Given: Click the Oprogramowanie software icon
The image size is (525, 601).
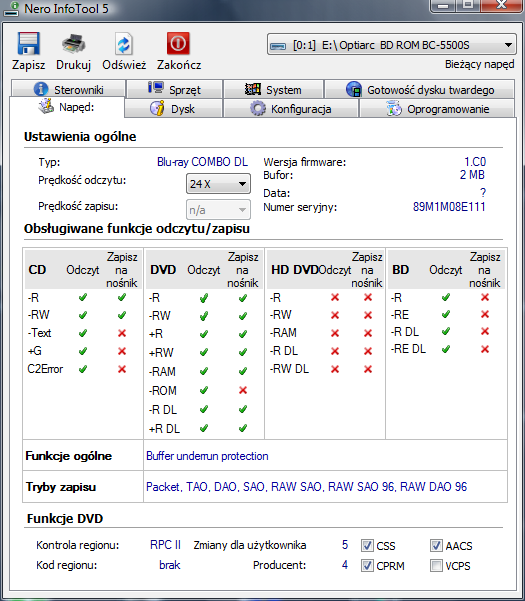Looking at the screenshot, I should point(394,108).
